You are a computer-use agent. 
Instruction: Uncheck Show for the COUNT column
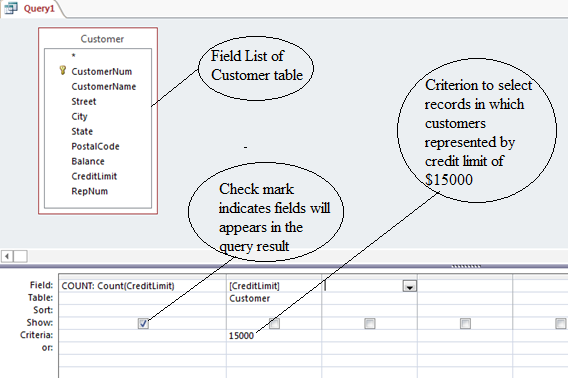coord(143,323)
